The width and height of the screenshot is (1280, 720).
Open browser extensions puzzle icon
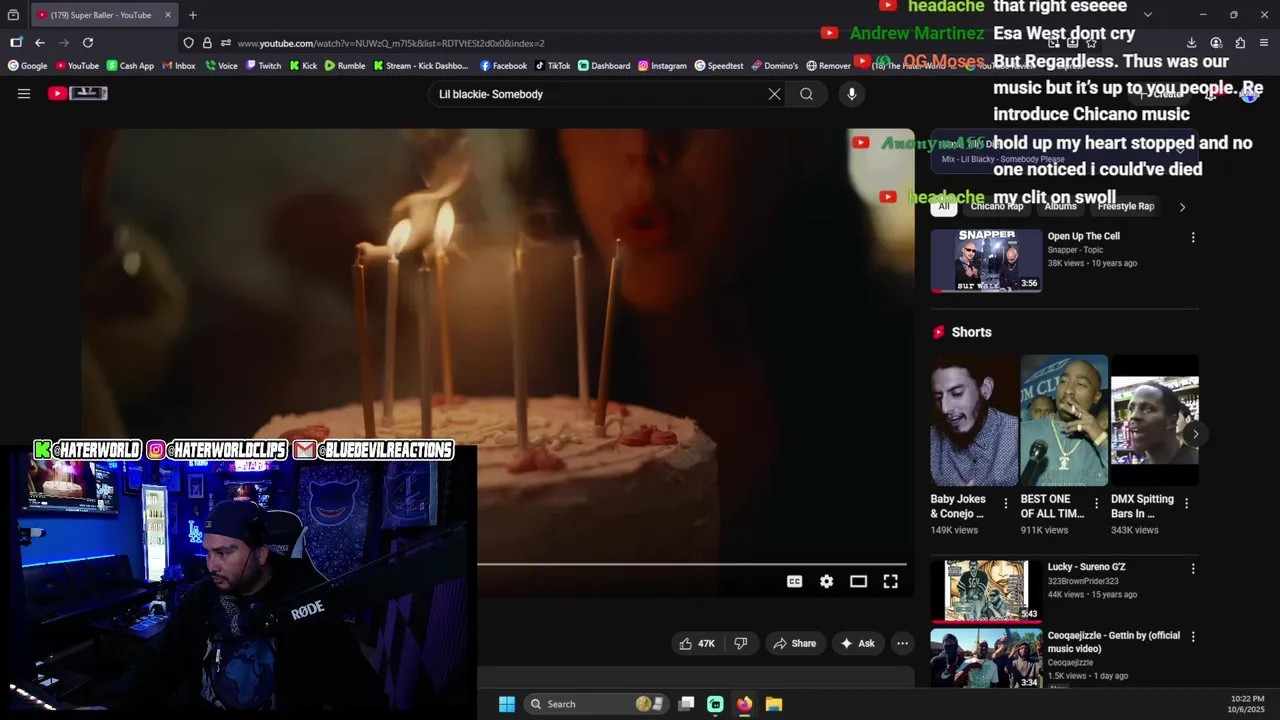pyautogui.click(x=1240, y=43)
